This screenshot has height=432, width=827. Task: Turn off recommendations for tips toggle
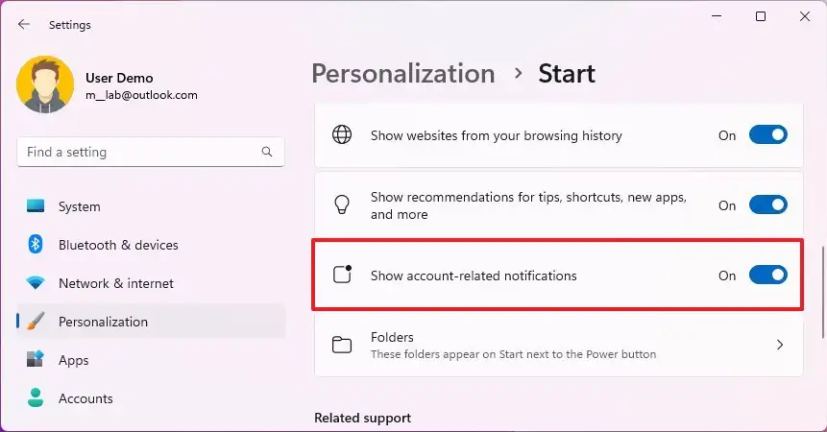pyautogui.click(x=768, y=205)
